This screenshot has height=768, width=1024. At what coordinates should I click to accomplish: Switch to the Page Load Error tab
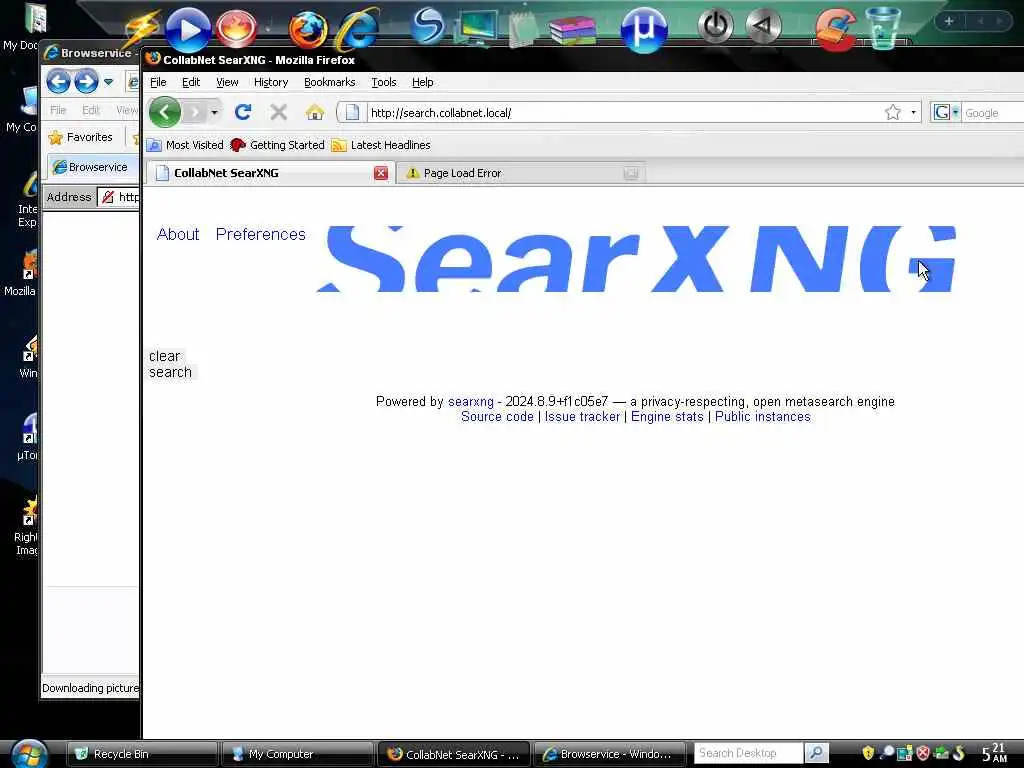point(520,173)
